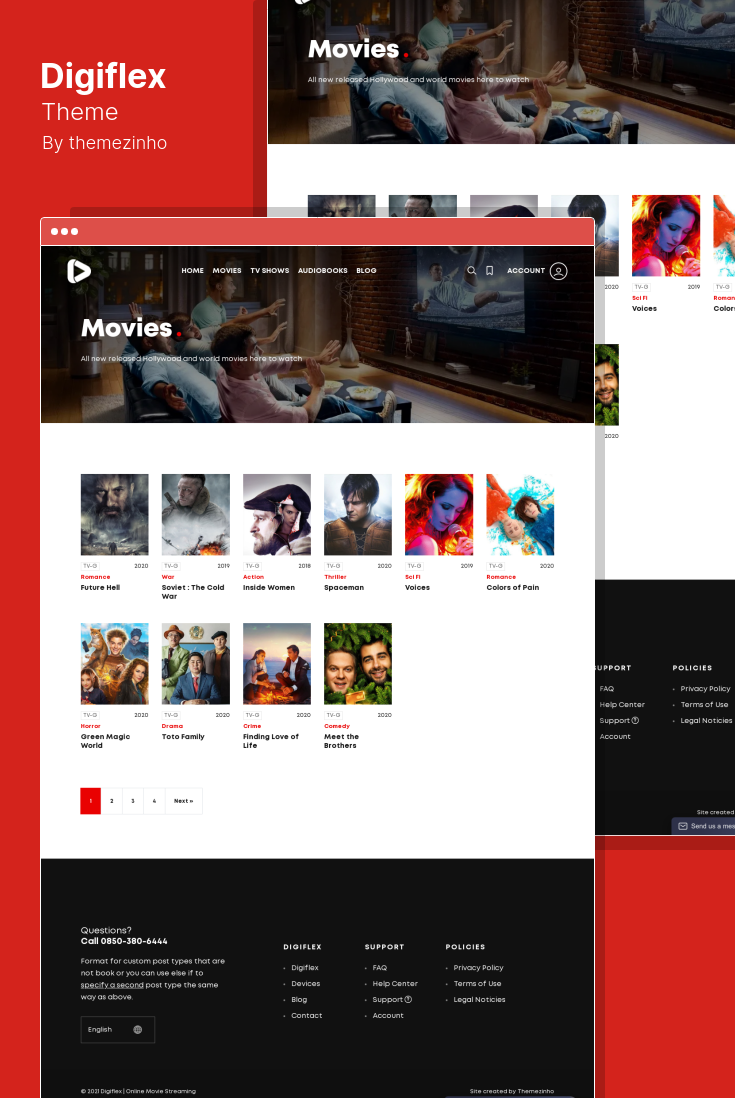Click the War genre tag
Image resolution: width=735 pixels, height=1098 pixels.
click(x=168, y=577)
